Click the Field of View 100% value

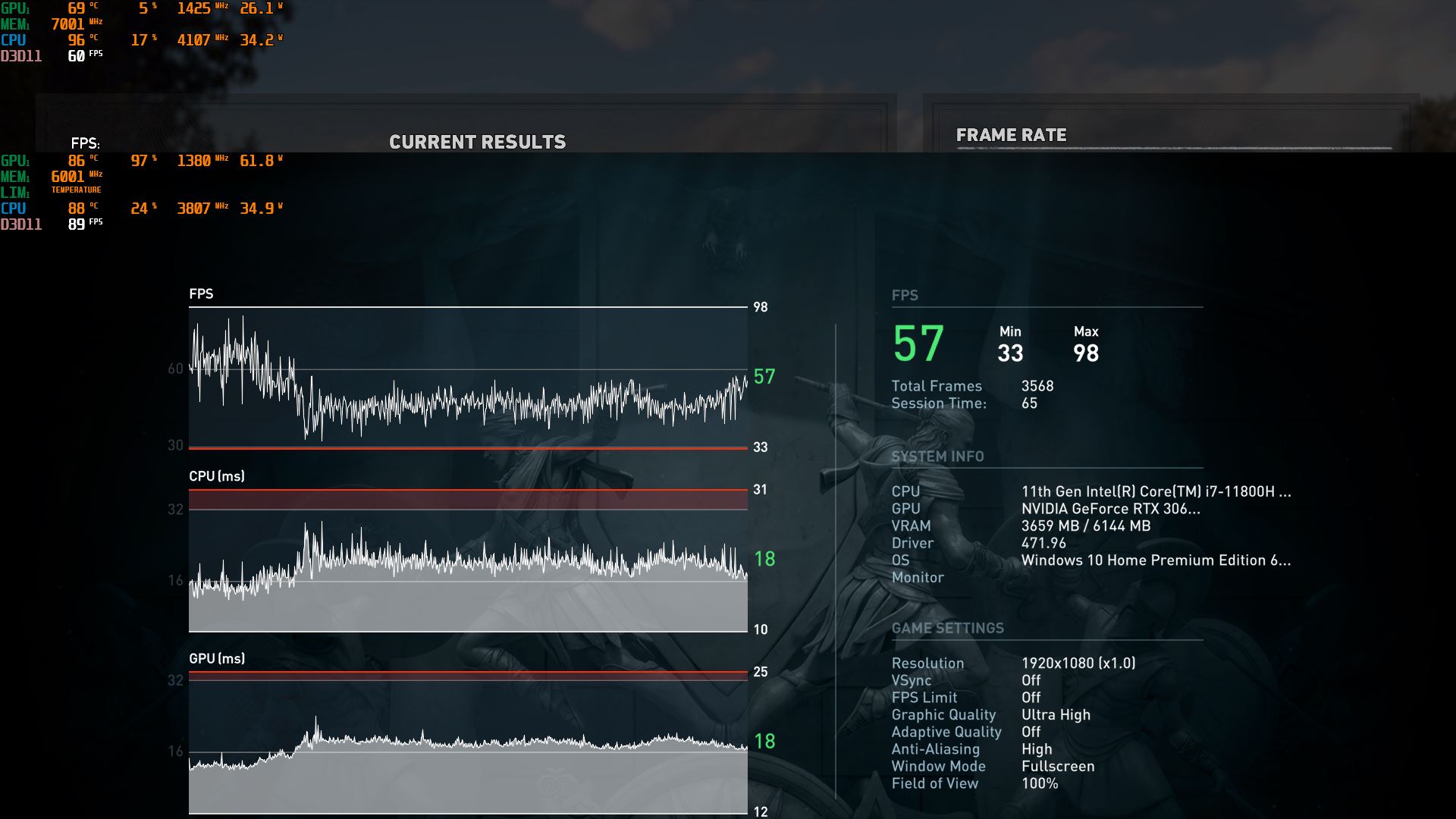click(1039, 783)
